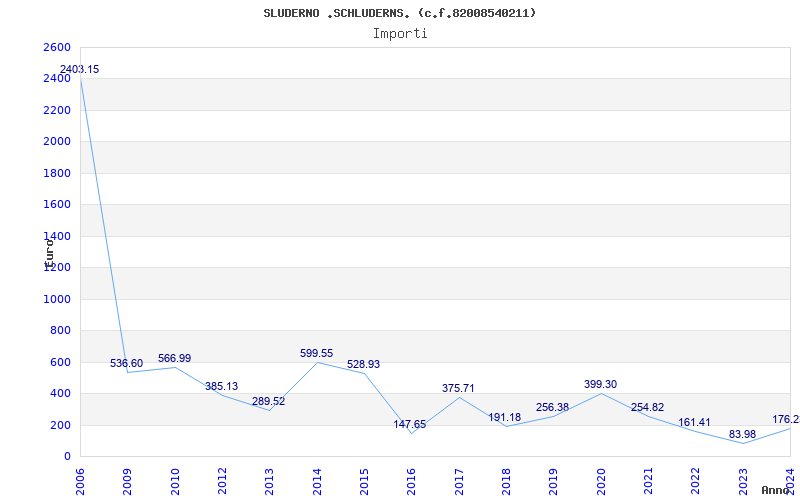Click the 375.71 value label
This screenshot has width=800, height=500.
(458, 388)
